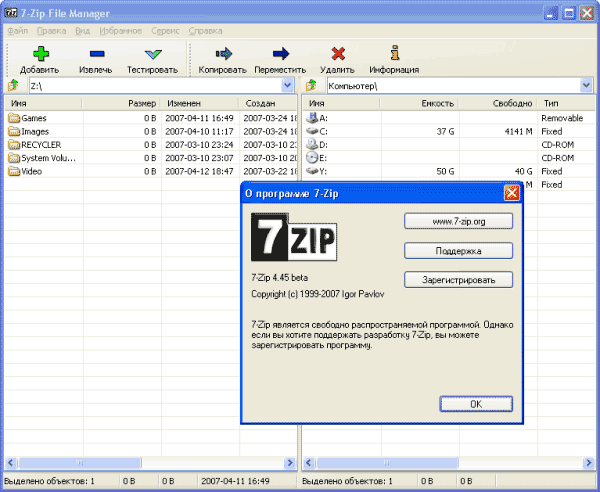600x492 pixels.
Task: Open the Справка menu
Action: click(205, 31)
